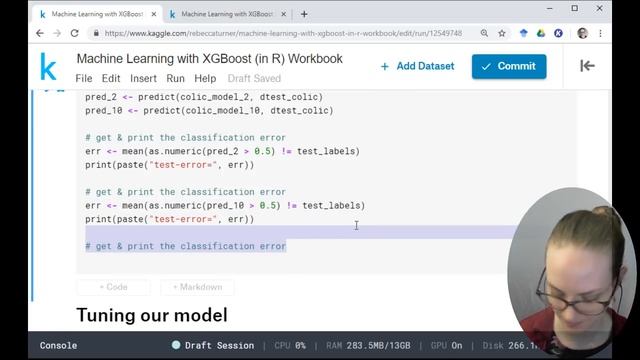Click the Kaggle k logo

(48, 67)
